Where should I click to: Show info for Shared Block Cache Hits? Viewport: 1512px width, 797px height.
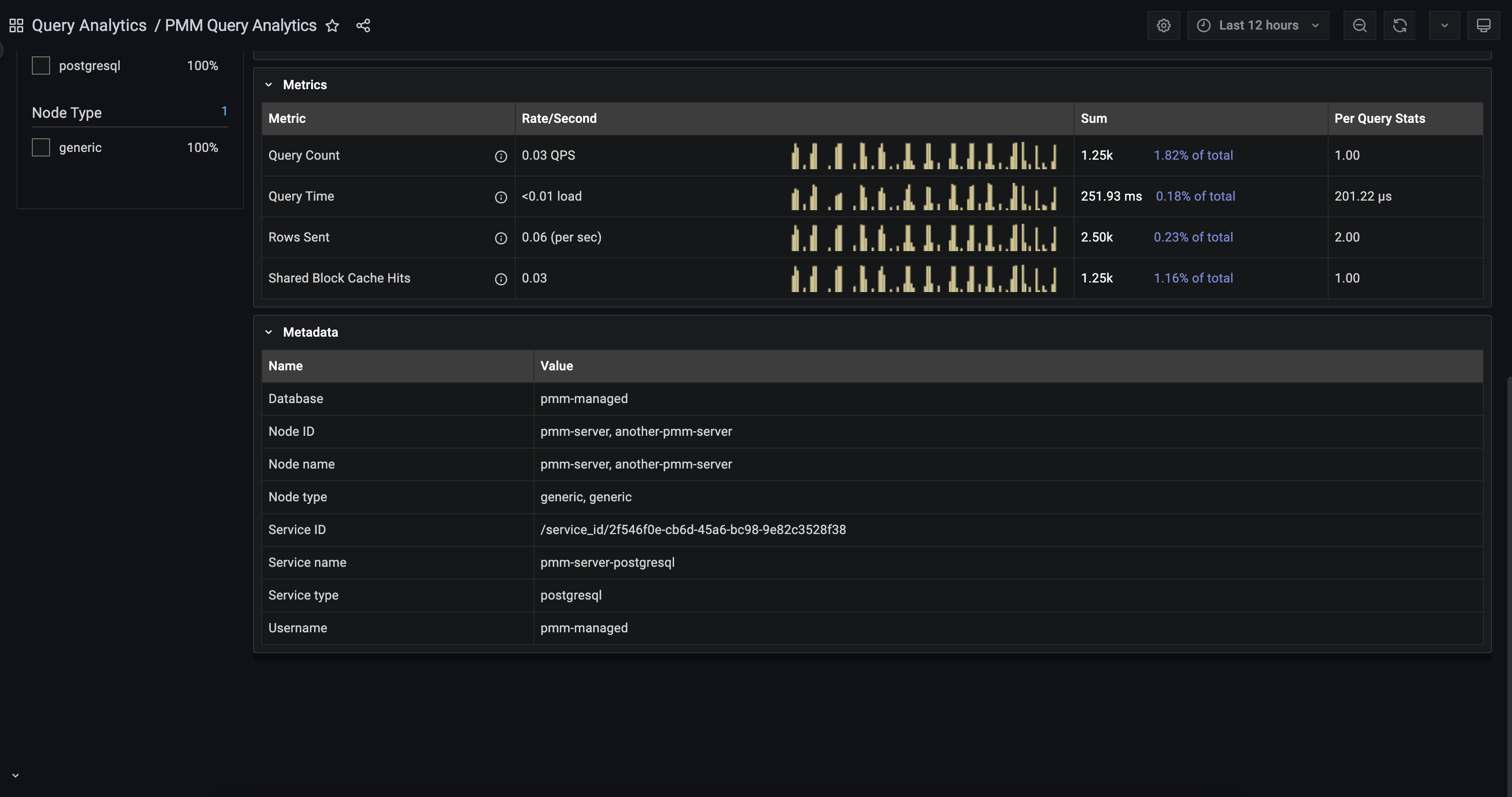point(501,279)
